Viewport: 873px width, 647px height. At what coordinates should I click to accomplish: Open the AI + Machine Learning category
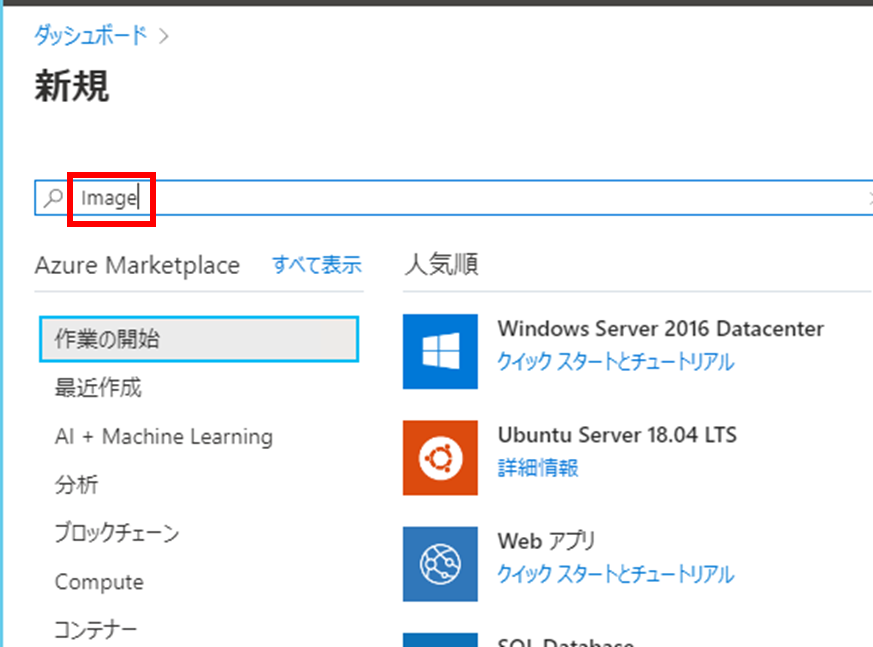coord(164,437)
